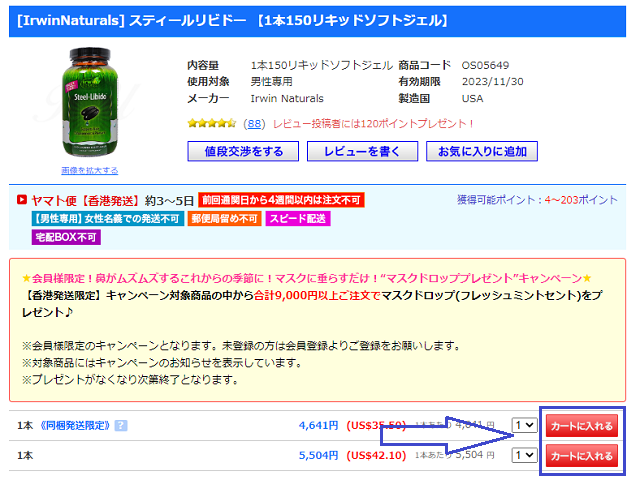Add the 5,504円 item with カートに入れる

coord(582,456)
